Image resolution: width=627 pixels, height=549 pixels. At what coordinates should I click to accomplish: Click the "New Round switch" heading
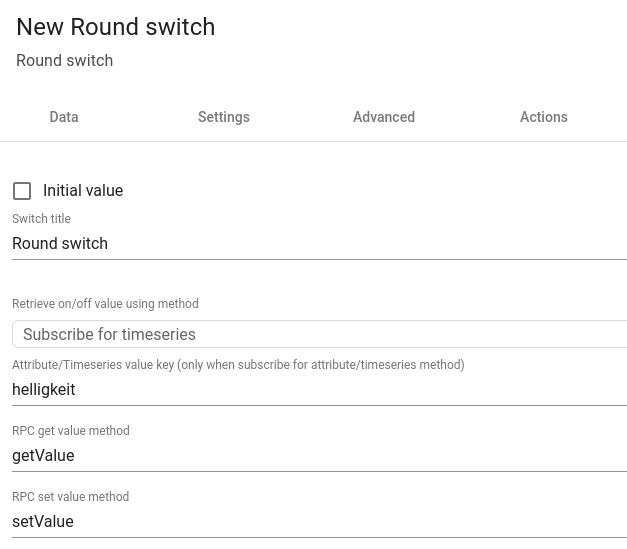[x=116, y=27]
